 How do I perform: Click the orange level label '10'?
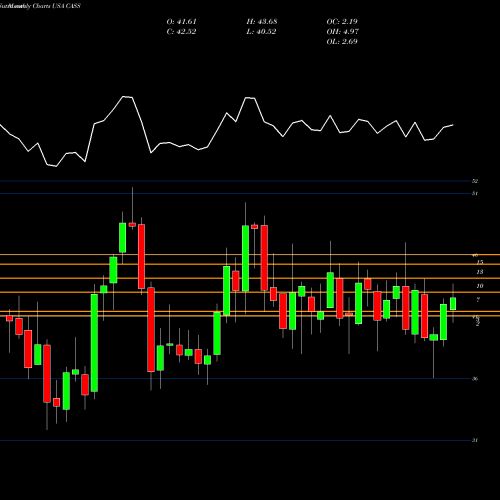point(480,286)
